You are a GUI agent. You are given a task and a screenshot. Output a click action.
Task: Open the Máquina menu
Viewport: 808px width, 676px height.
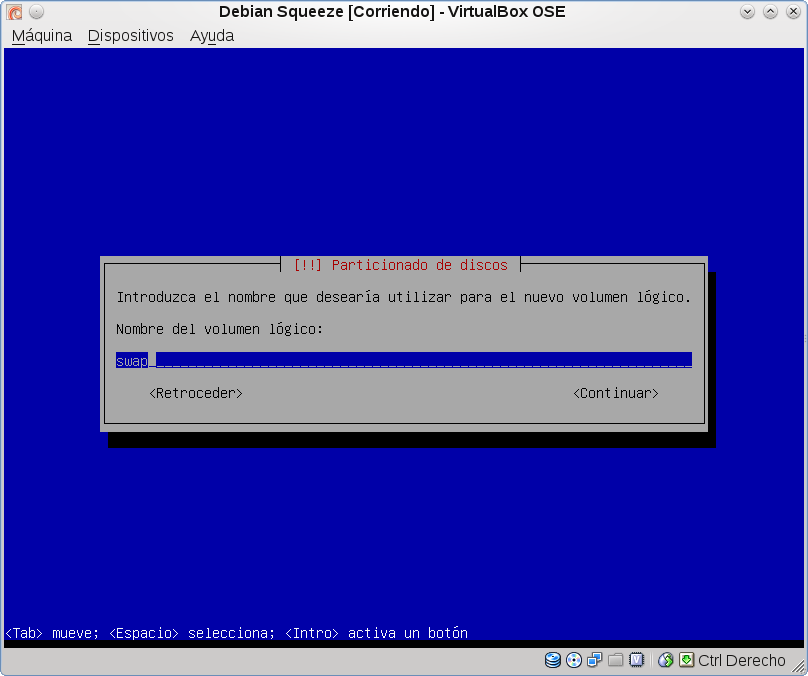click(42, 36)
